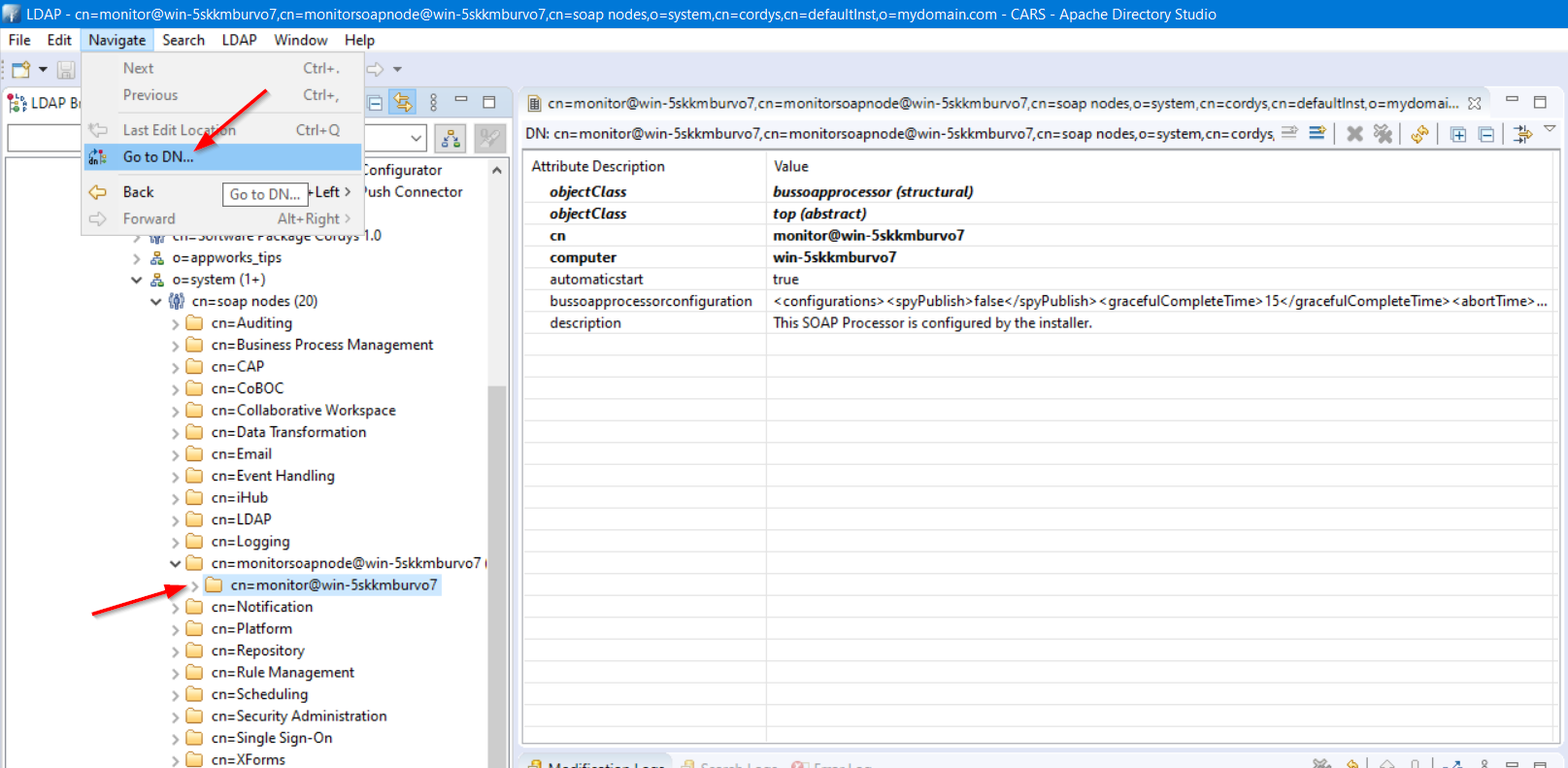1568x768 pixels.
Task: Open the New wizard dropdown arrow
Action: click(43, 69)
